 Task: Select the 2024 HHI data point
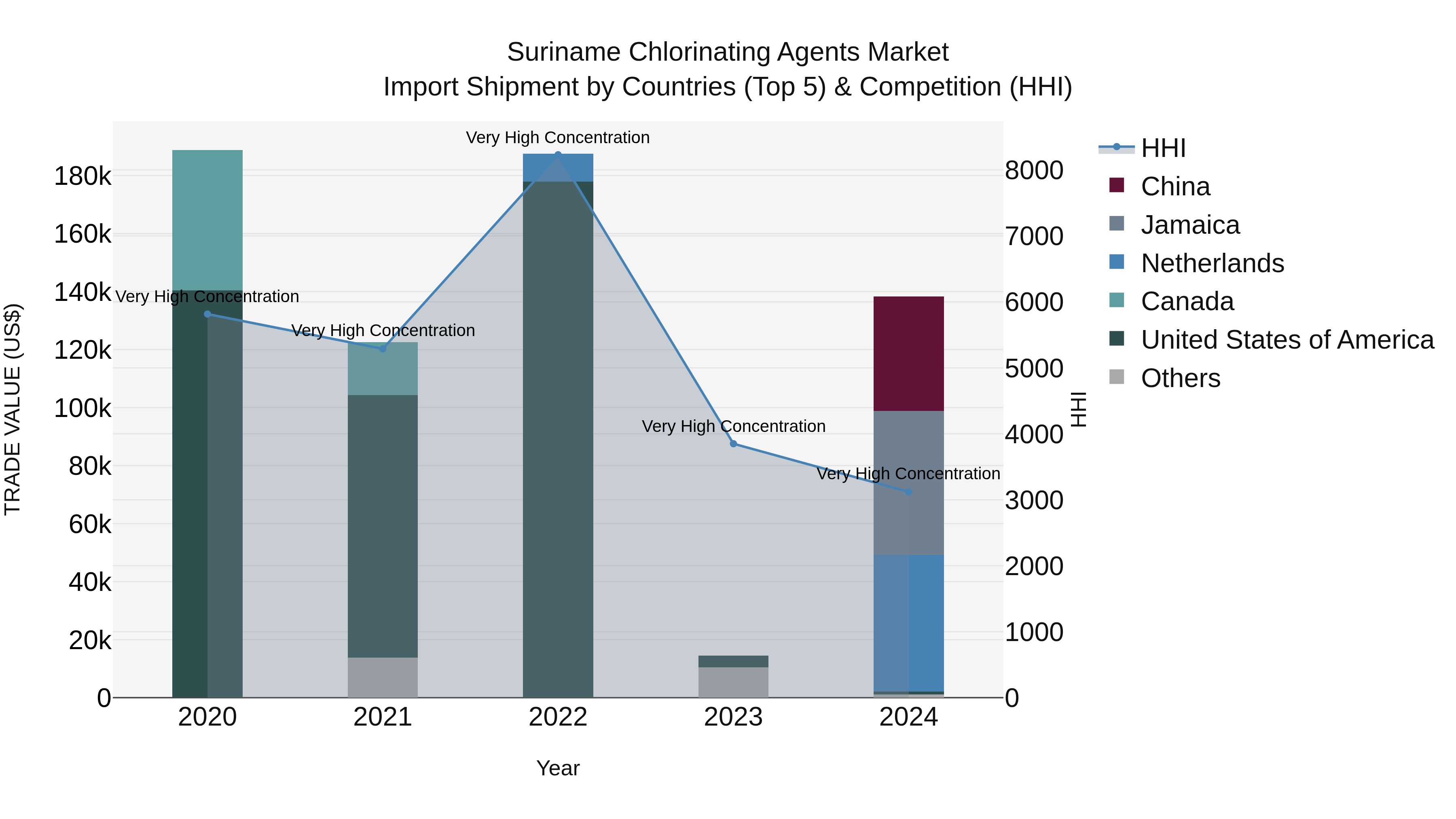[909, 492]
